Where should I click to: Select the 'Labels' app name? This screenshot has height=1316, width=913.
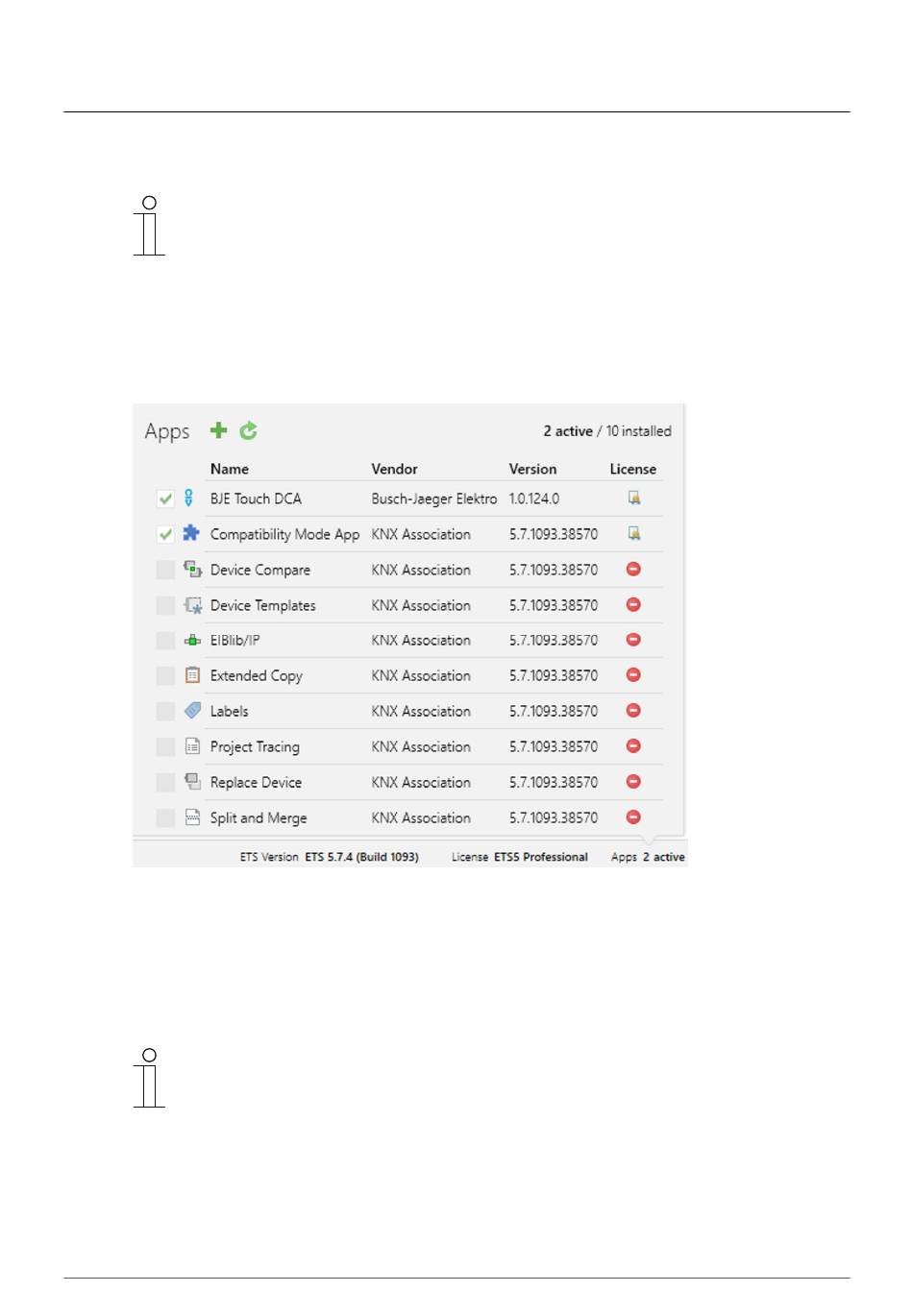230,711
